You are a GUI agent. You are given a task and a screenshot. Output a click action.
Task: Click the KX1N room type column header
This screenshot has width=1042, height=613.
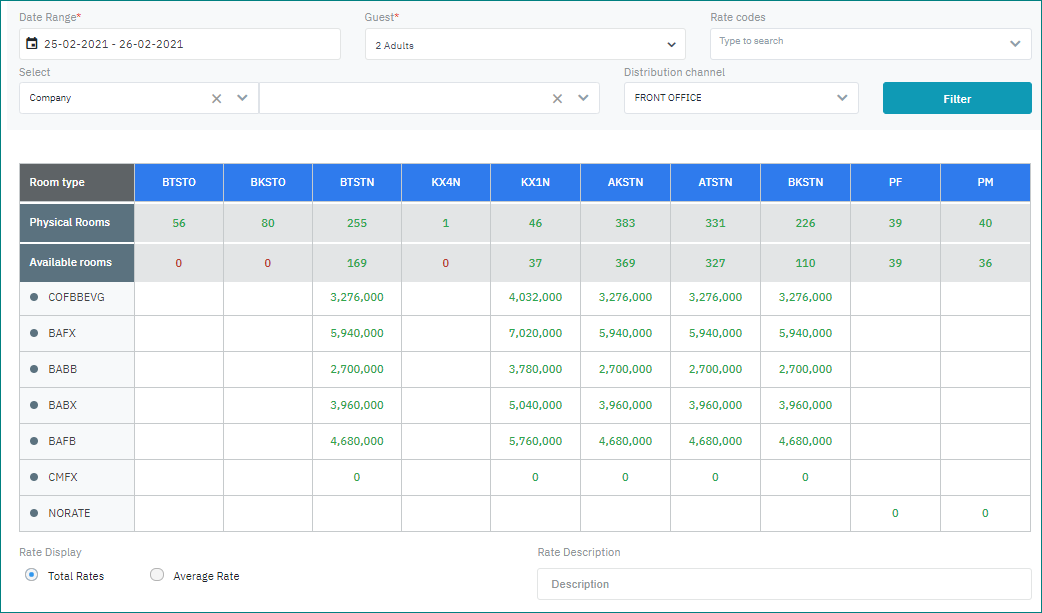click(535, 182)
